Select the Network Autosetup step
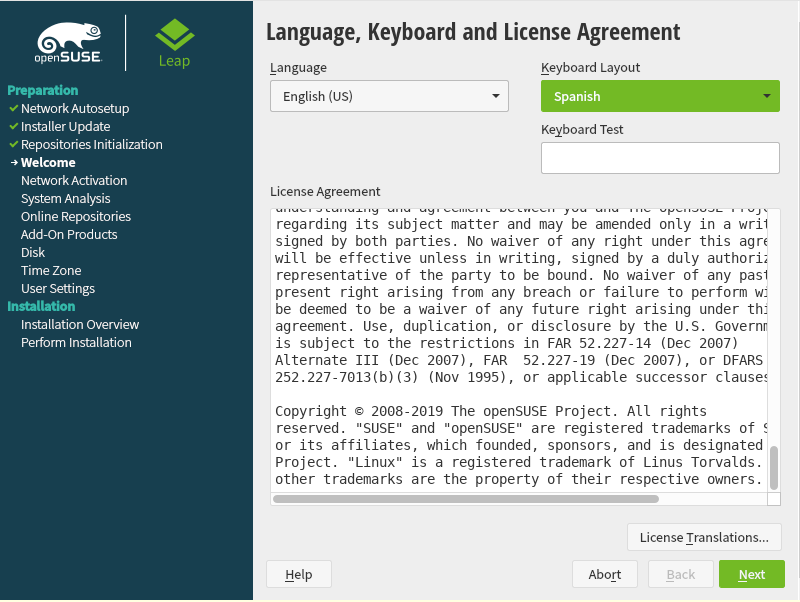The width and height of the screenshot is (800, 602). tap(75, 108)
